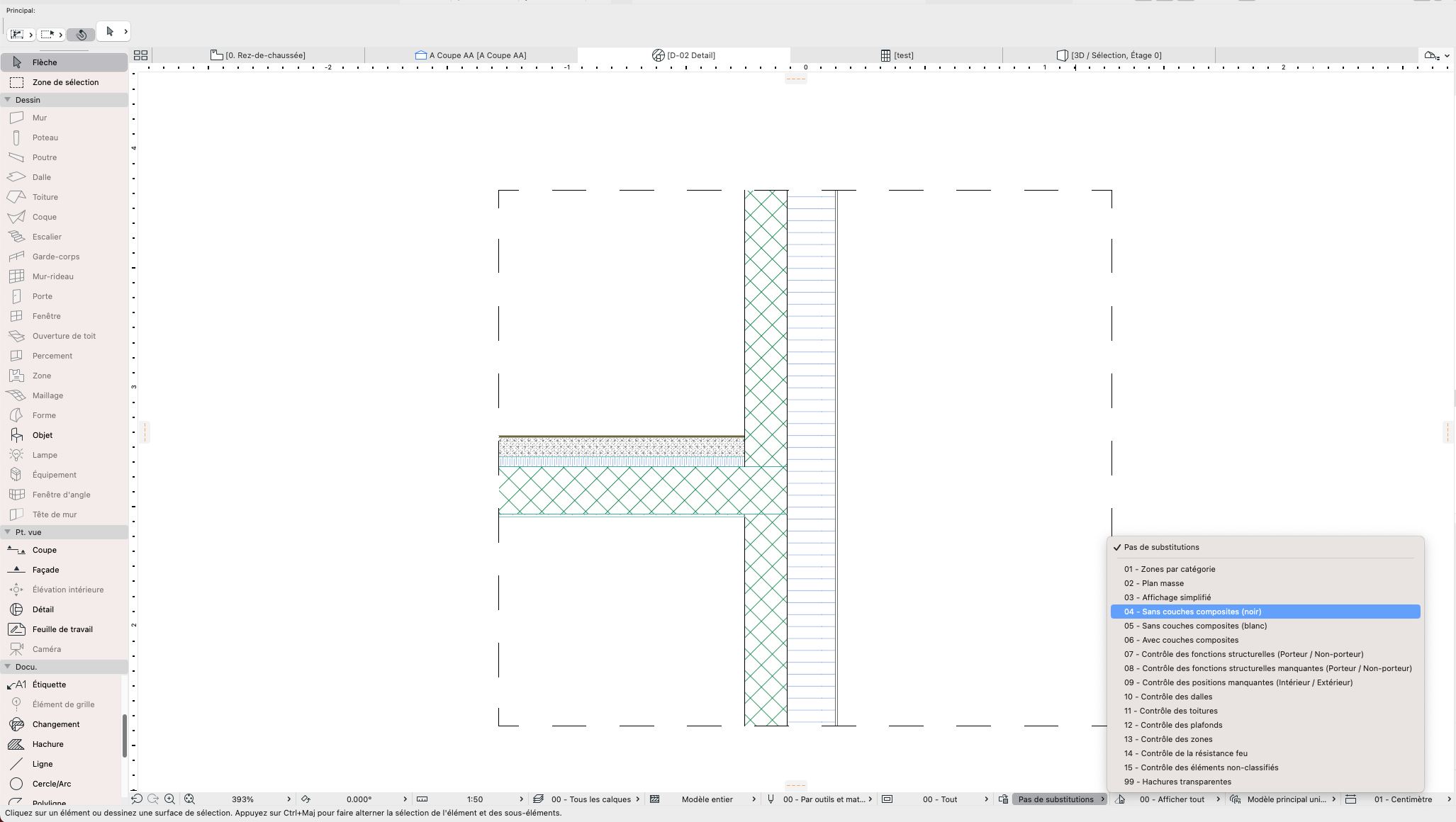
Task: Select the Mur wall tool
Action: (x=64, y=118)
